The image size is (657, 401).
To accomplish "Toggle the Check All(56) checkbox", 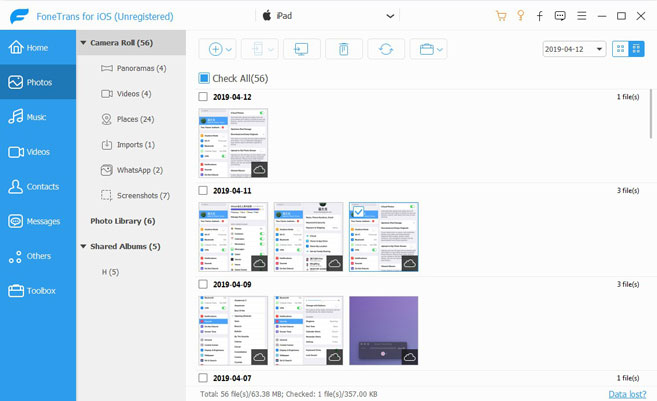I will [x=204, y=78].
